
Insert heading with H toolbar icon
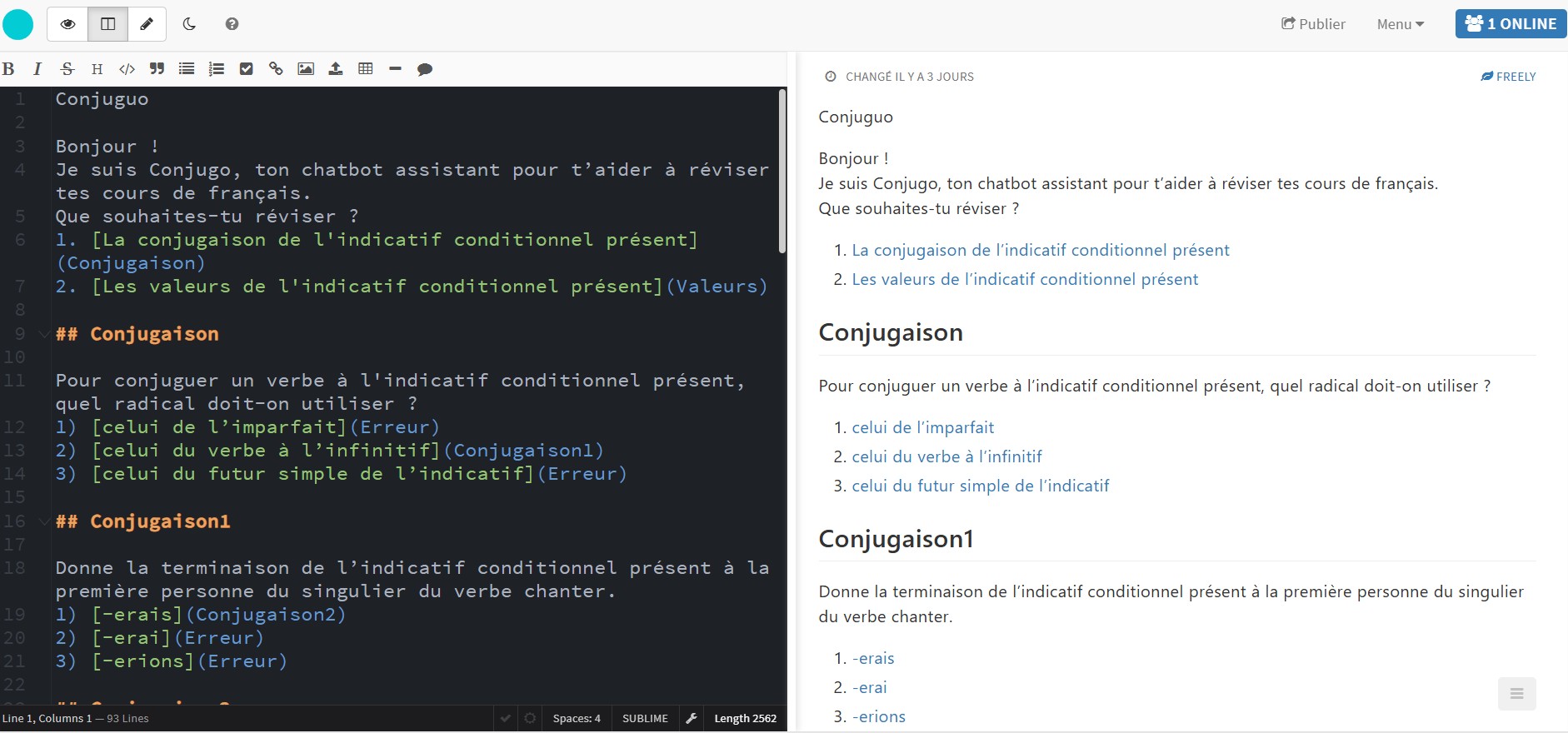tap(97, 69)
